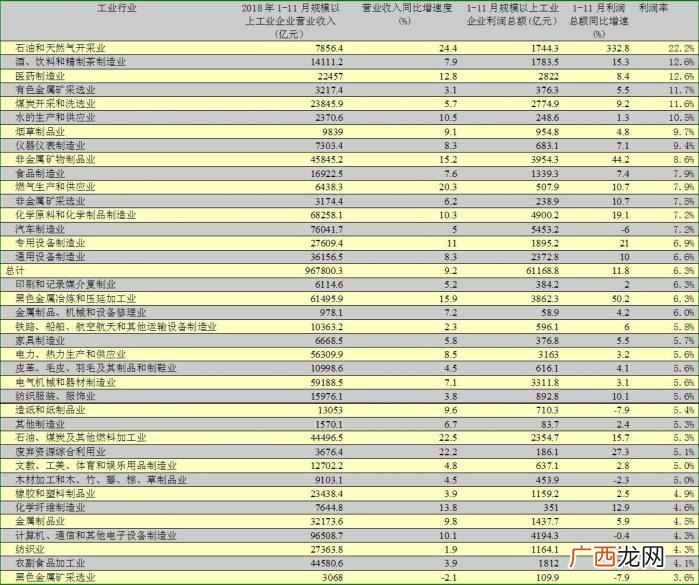Click revenue value 14111.2
The height and width of the screenshot is (585, 699).
point(326,62)
